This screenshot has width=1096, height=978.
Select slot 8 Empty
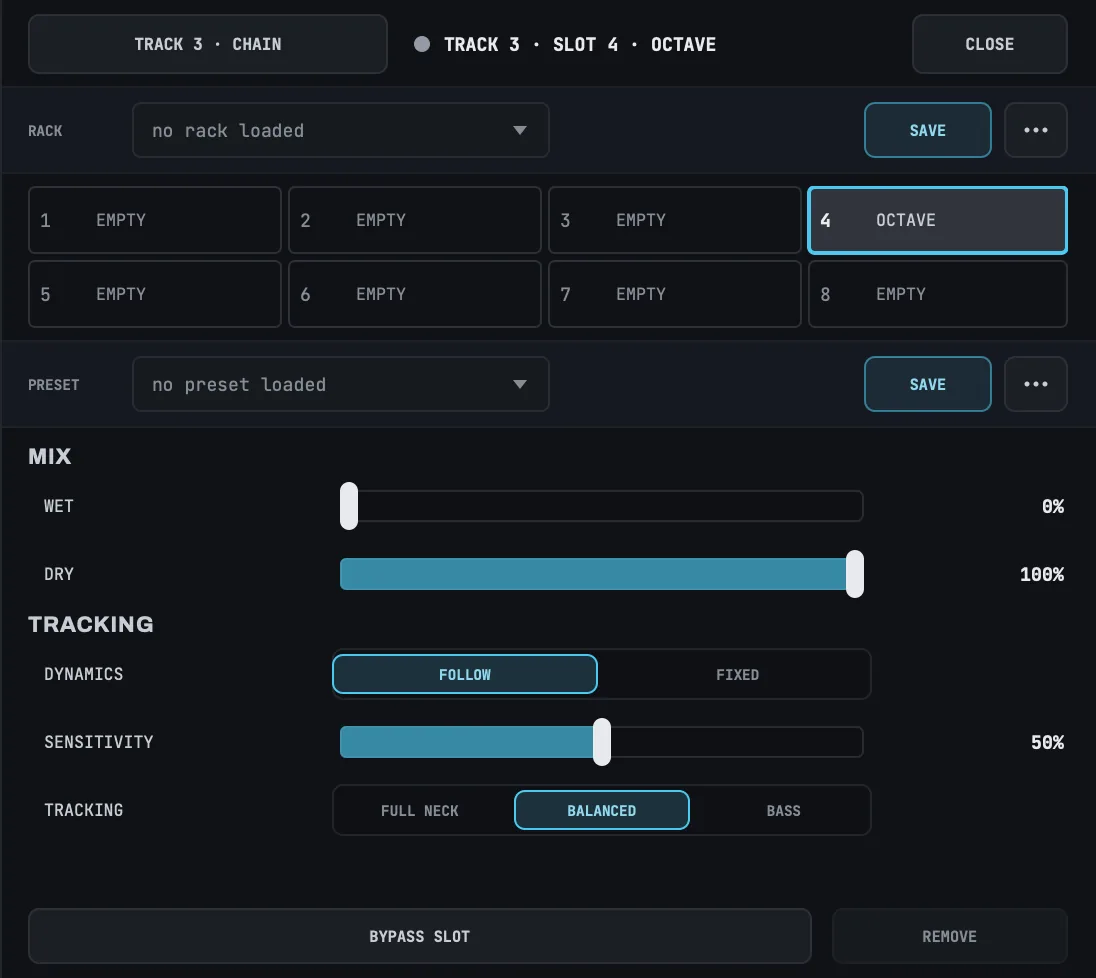pyautogui.click(x=937, y=294)
